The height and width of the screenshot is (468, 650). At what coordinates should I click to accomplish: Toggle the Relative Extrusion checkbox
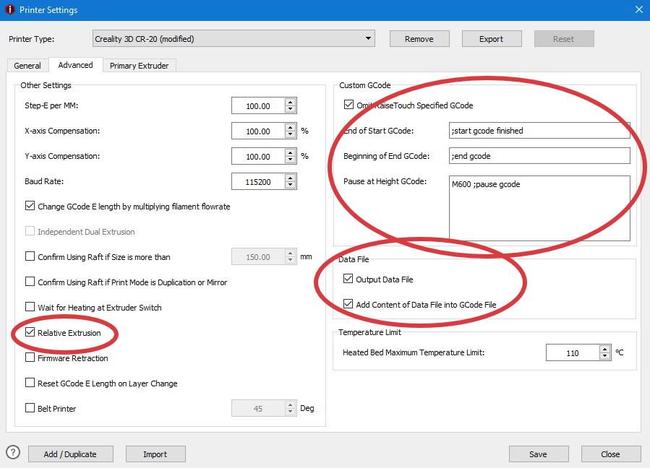(x=29, y=332)
